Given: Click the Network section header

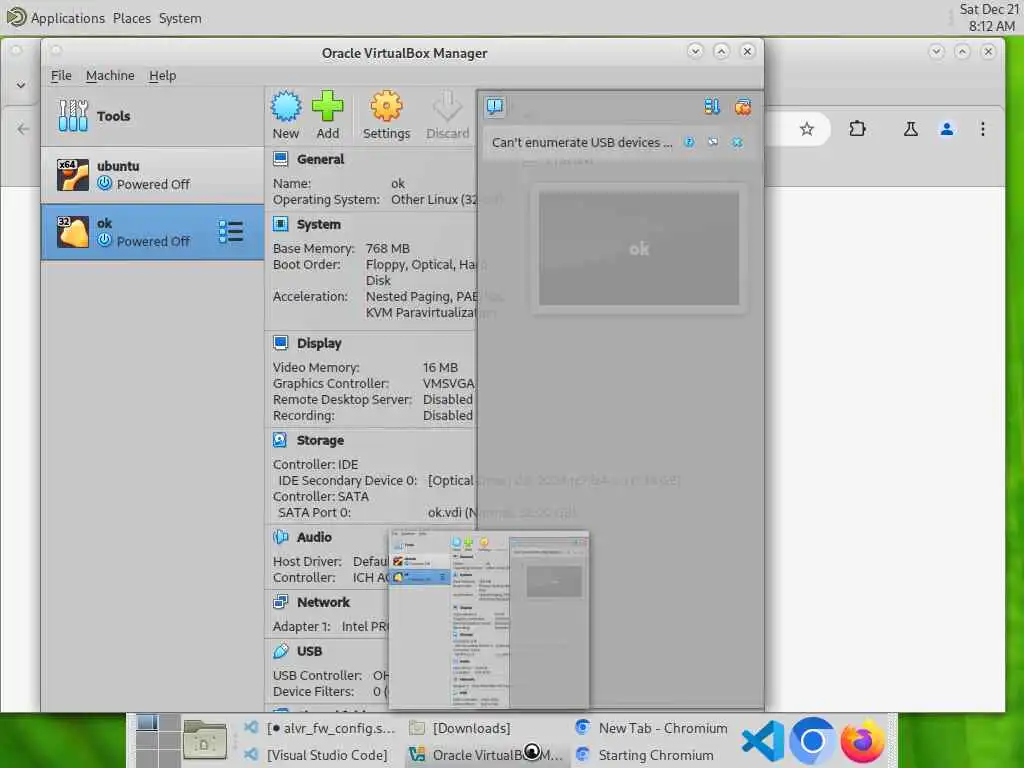Looking at the screenshot, I should (x=323, y=601).
